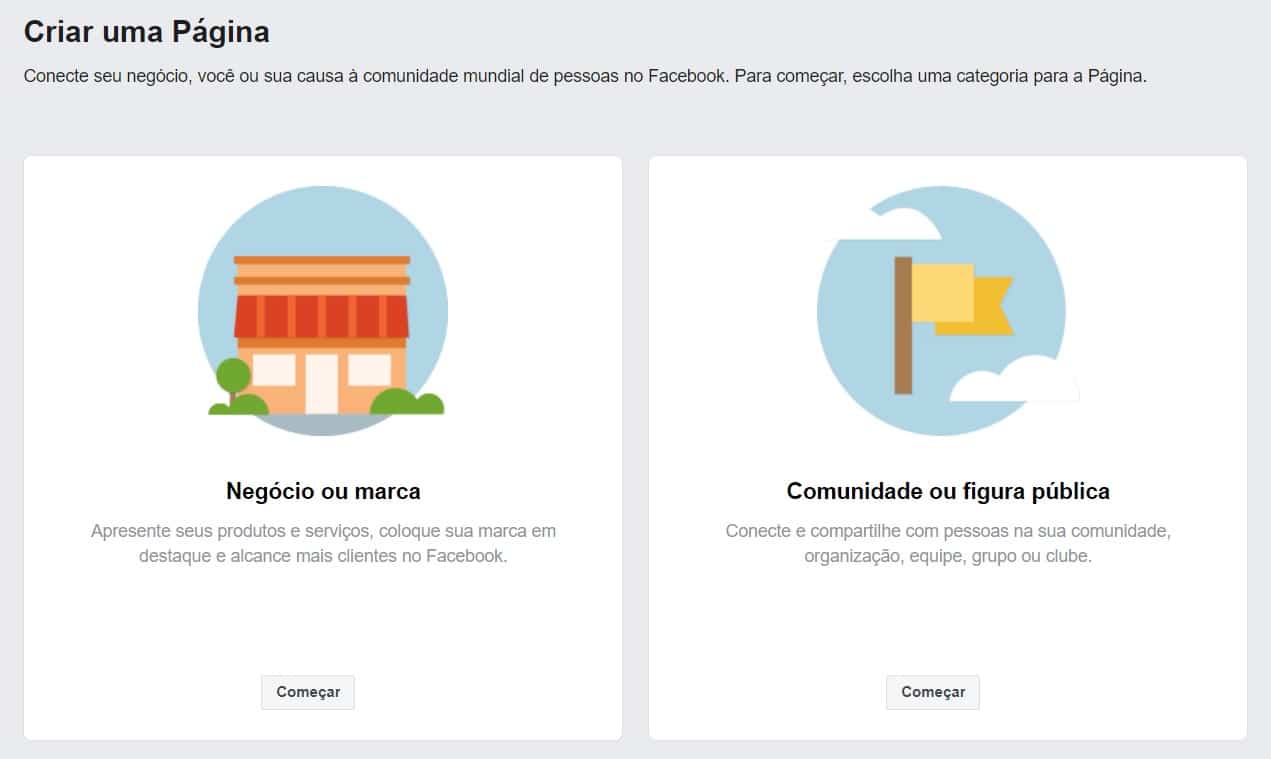Click the Criar uma Página title

click(x=147, y=32)
